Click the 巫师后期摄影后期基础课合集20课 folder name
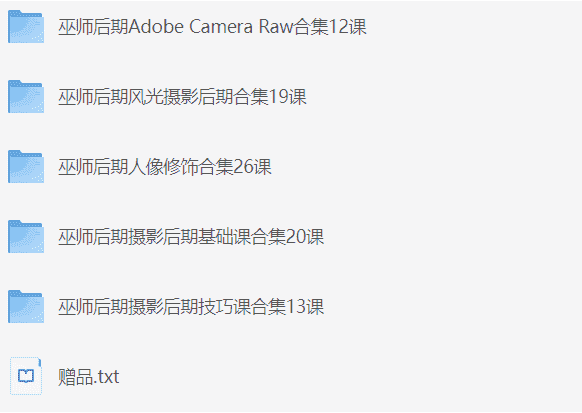Screen dimensions: 582x413 (191, 237)
